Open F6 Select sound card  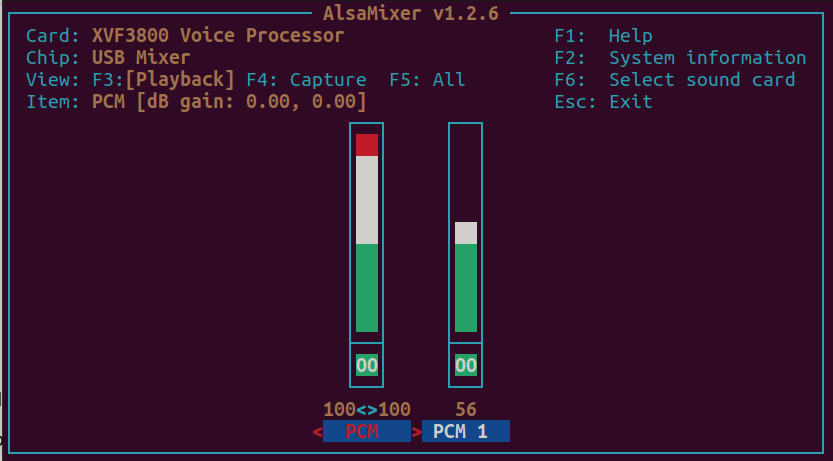pyautogui.click(x=675, y=80)
